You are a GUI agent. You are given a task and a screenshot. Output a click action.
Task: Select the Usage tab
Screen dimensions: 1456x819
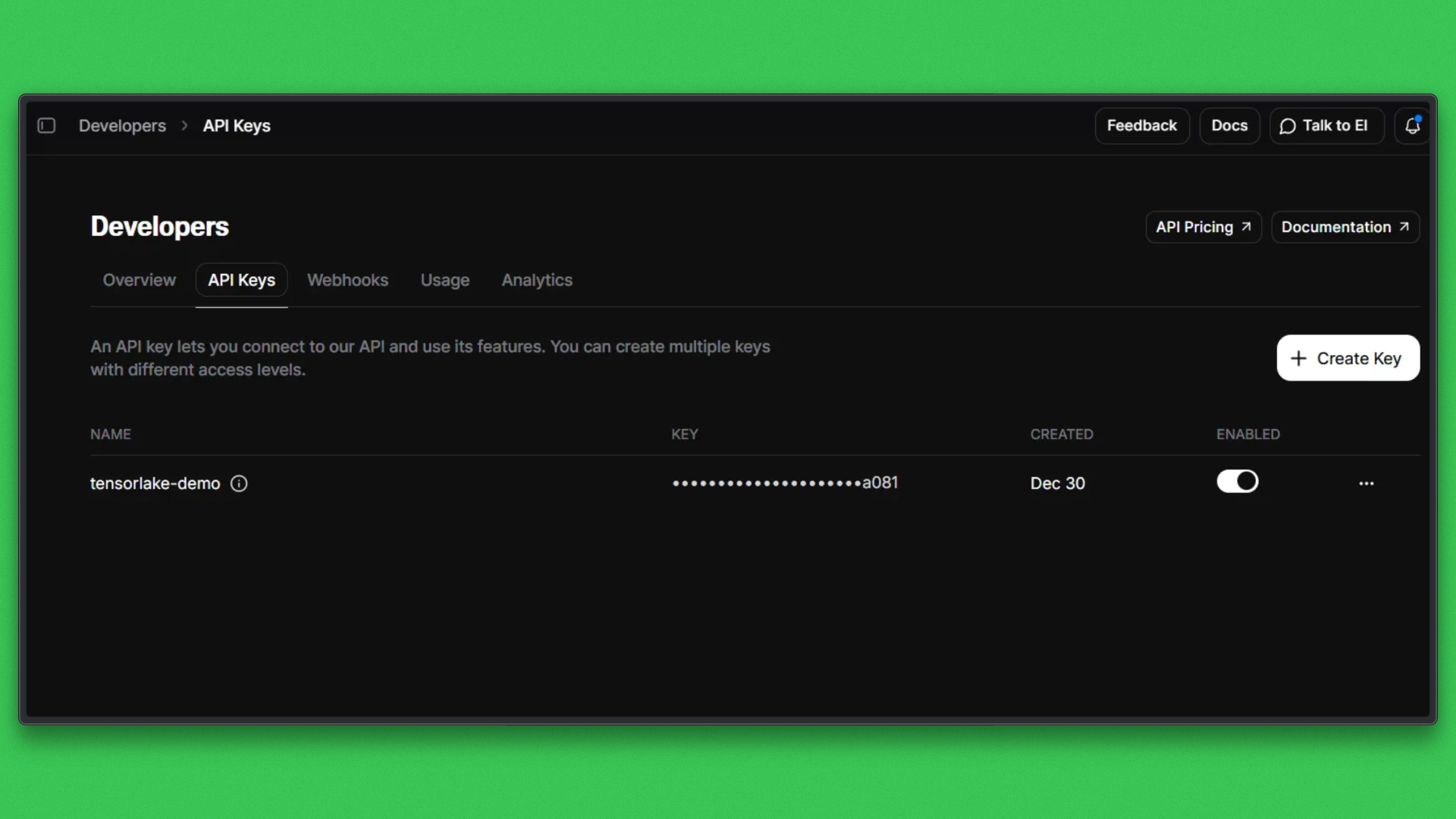point(444,280)
